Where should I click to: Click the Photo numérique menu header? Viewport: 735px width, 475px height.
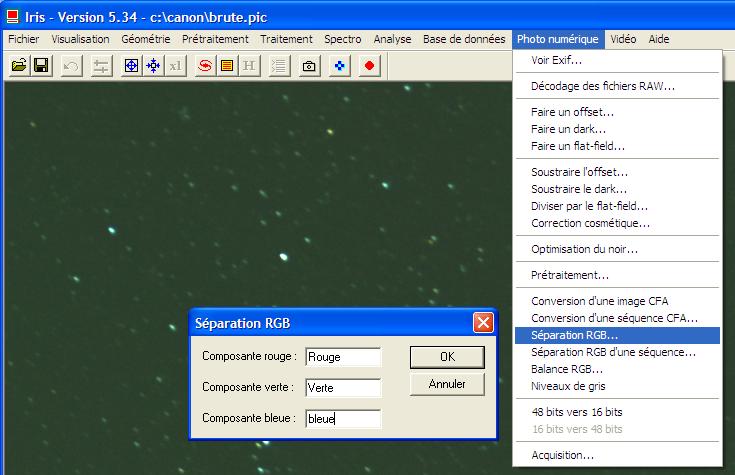[x=558, y=39]
